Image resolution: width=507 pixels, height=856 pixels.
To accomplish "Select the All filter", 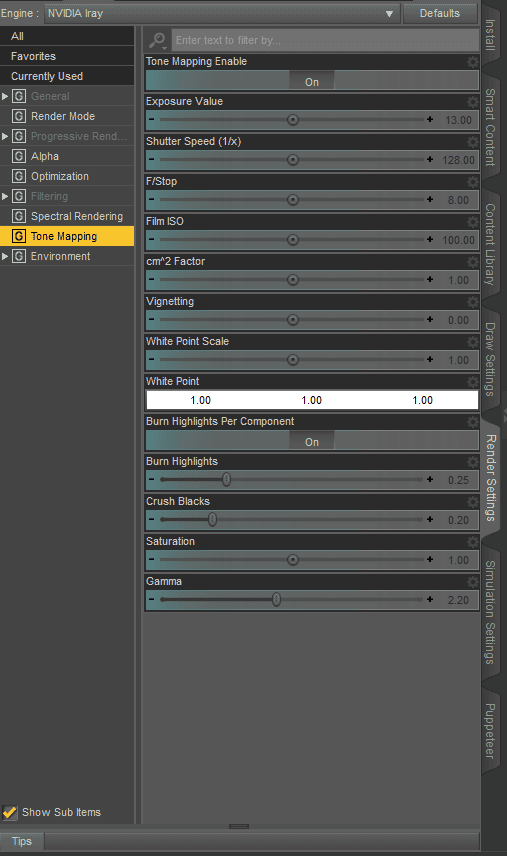I will point(67,36).
